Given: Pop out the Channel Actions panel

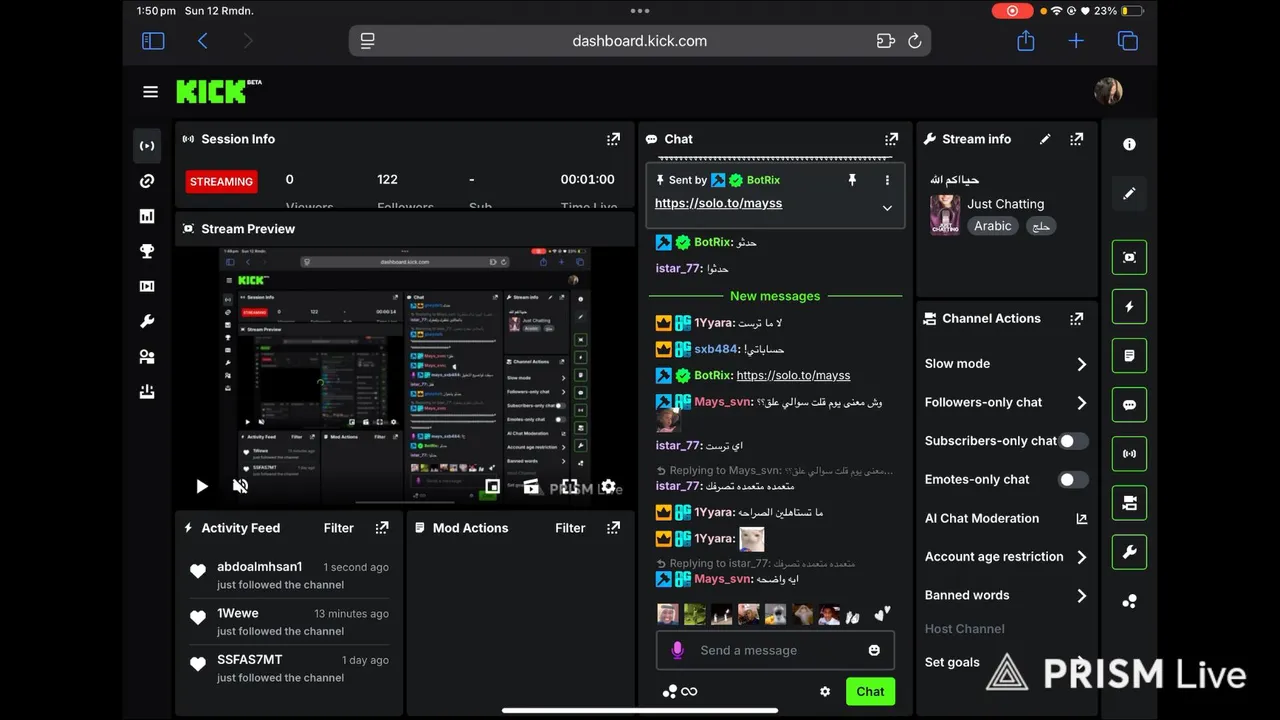Looking at the screenshot, I should 1076,318.
